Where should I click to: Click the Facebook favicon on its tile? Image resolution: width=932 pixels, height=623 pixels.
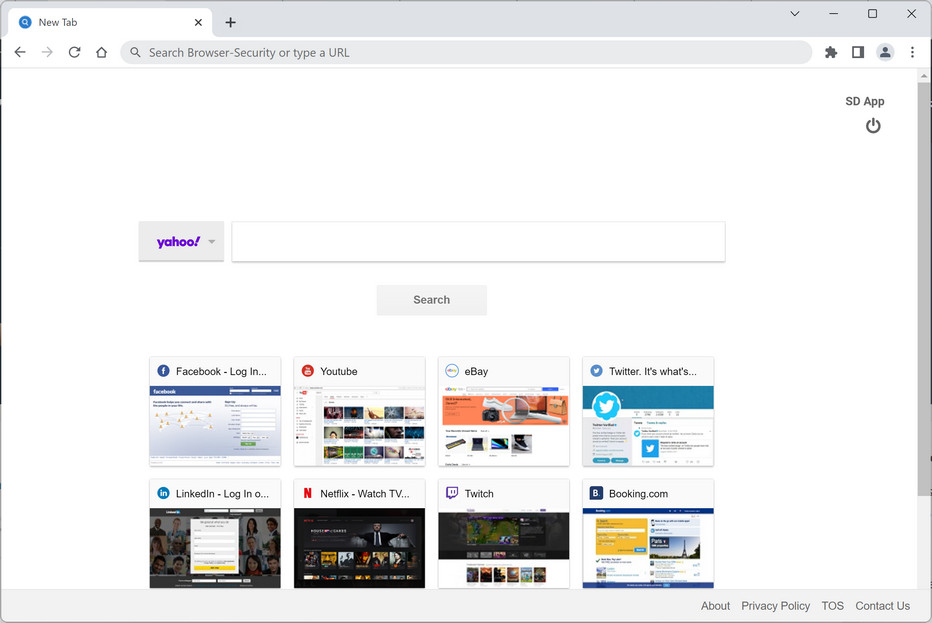pyautogui.click(x=163, y=371)
